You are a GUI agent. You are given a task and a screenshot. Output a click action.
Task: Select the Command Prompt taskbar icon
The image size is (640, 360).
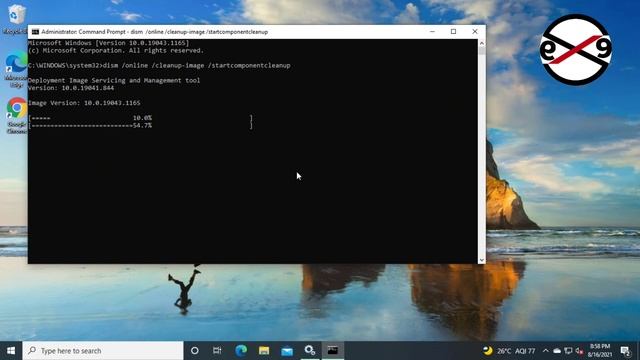[x=333, y=351]
